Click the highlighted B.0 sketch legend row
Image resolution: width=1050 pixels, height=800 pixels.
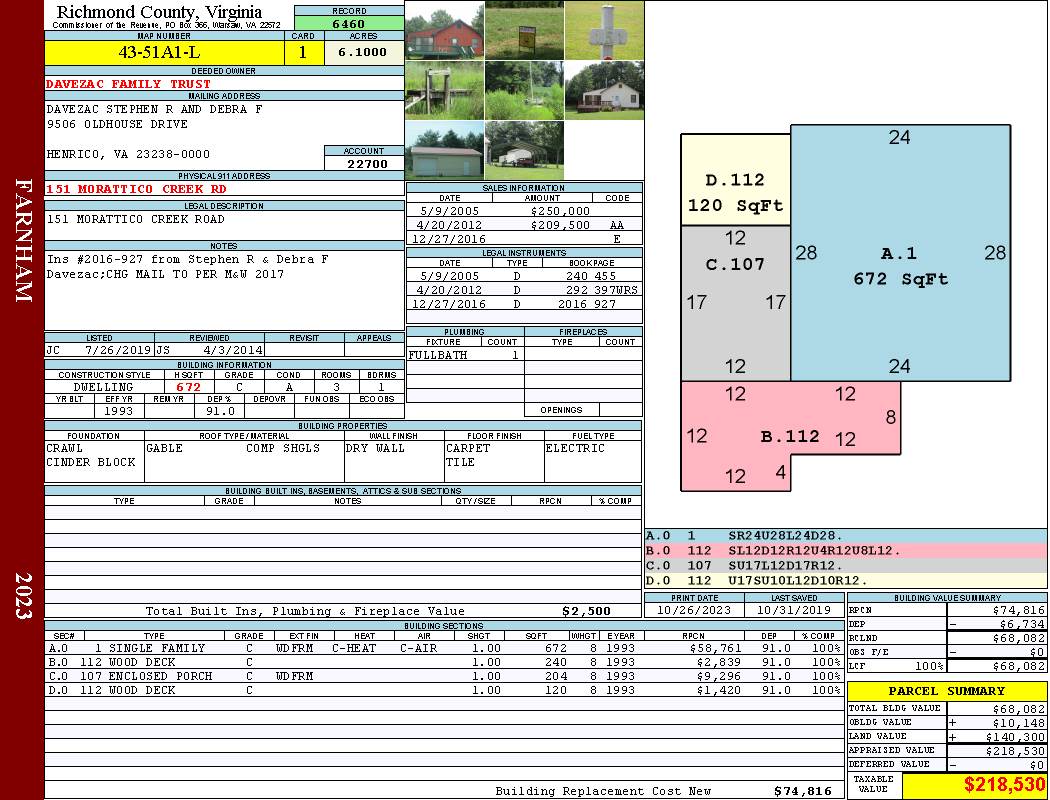[x=845, y=550]
